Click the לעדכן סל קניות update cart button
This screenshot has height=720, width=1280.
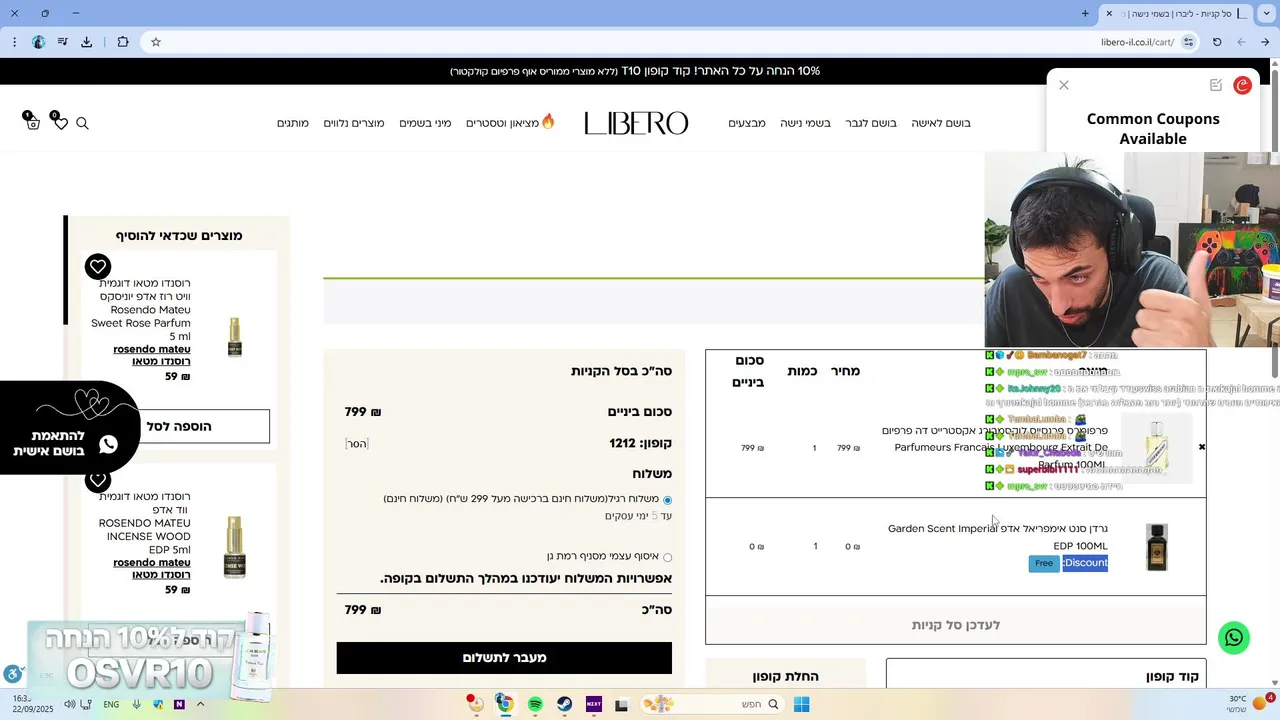956,625
